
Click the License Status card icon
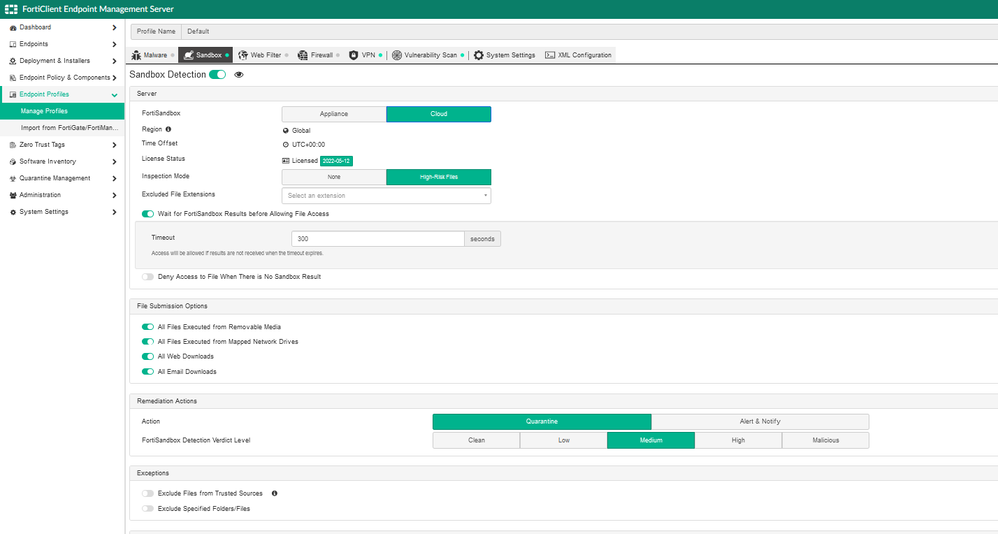tap(286, 161)
